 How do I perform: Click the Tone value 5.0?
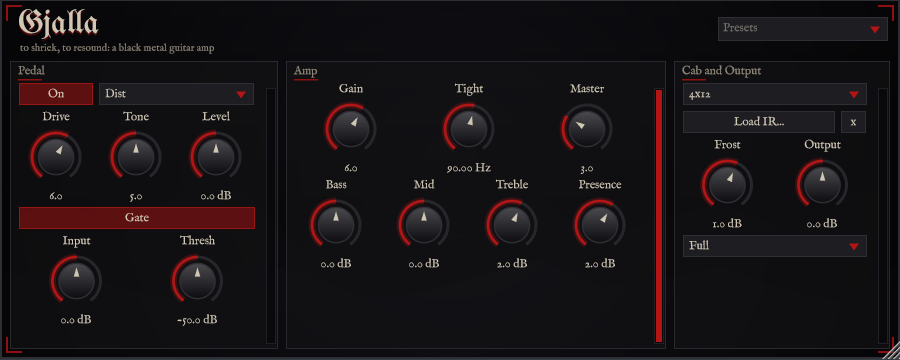[x=135, y=196]
